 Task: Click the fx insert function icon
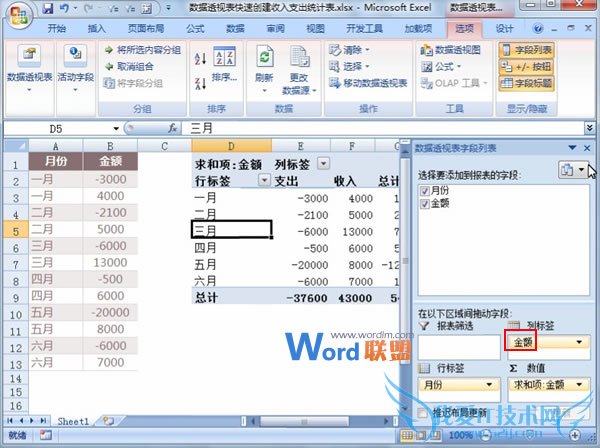pos(173,128)
